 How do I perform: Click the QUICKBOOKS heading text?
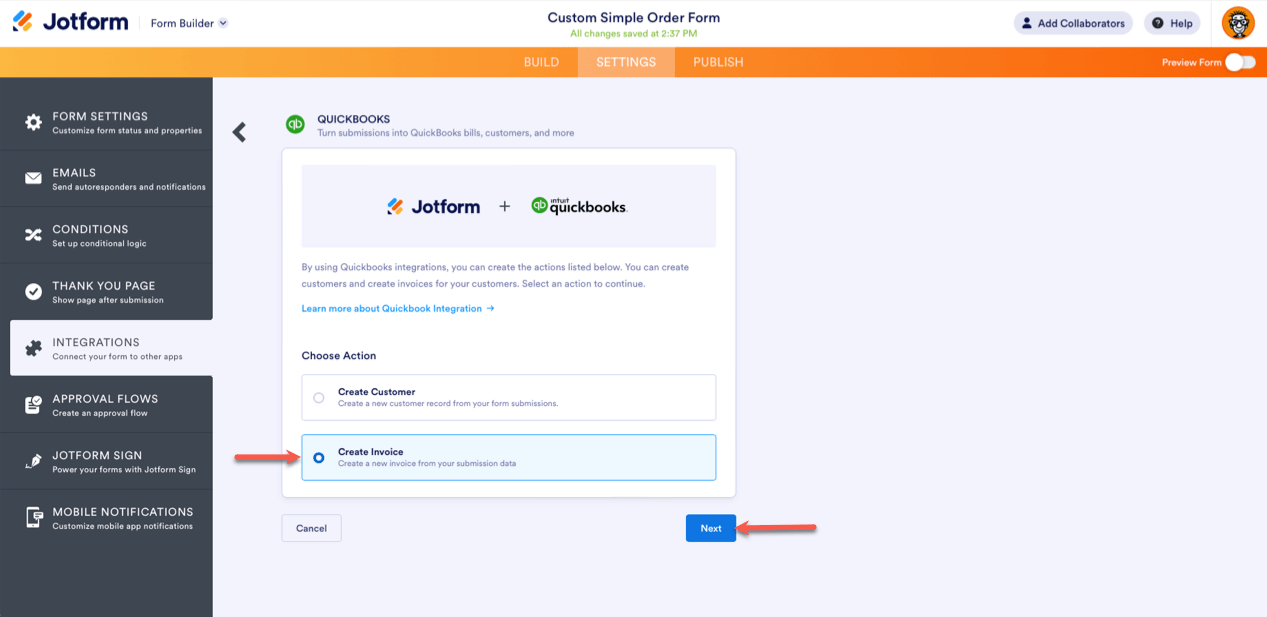tap(353, 119)
